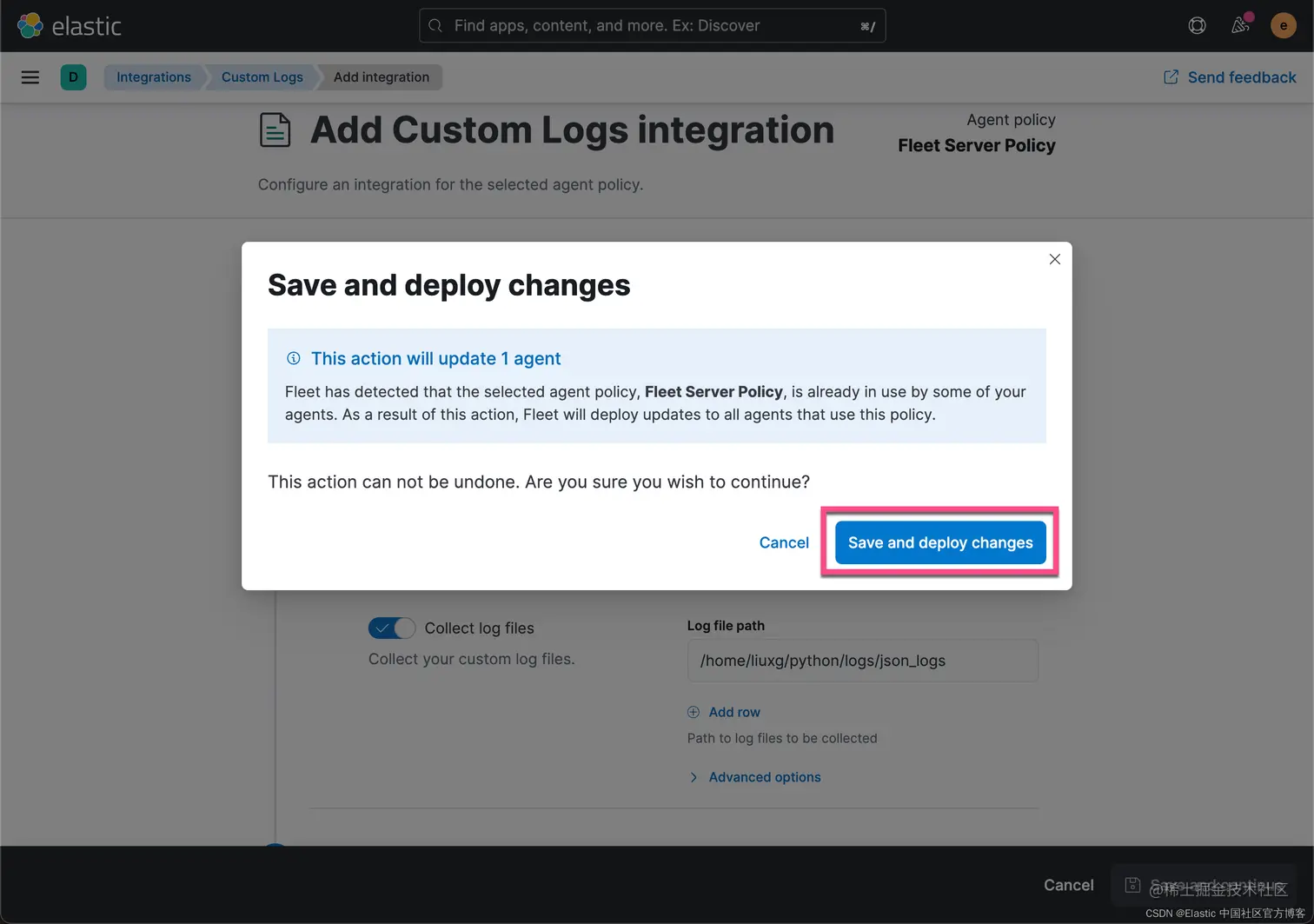Click the info icon in callout
Viewport: 1314px width, 924px height.
tap(294, 358)
